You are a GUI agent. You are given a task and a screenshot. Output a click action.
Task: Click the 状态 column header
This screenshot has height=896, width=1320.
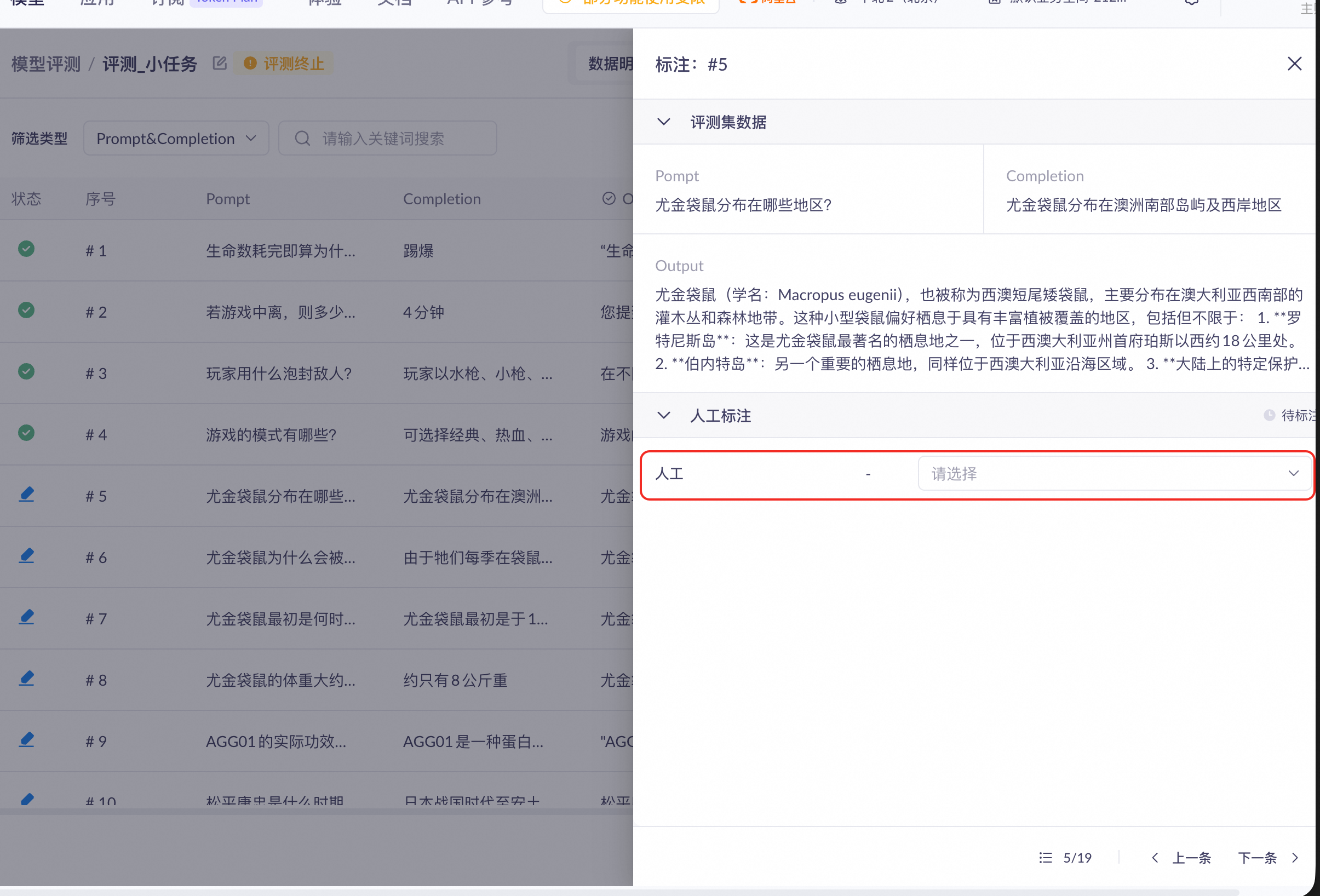pos(26,199)
